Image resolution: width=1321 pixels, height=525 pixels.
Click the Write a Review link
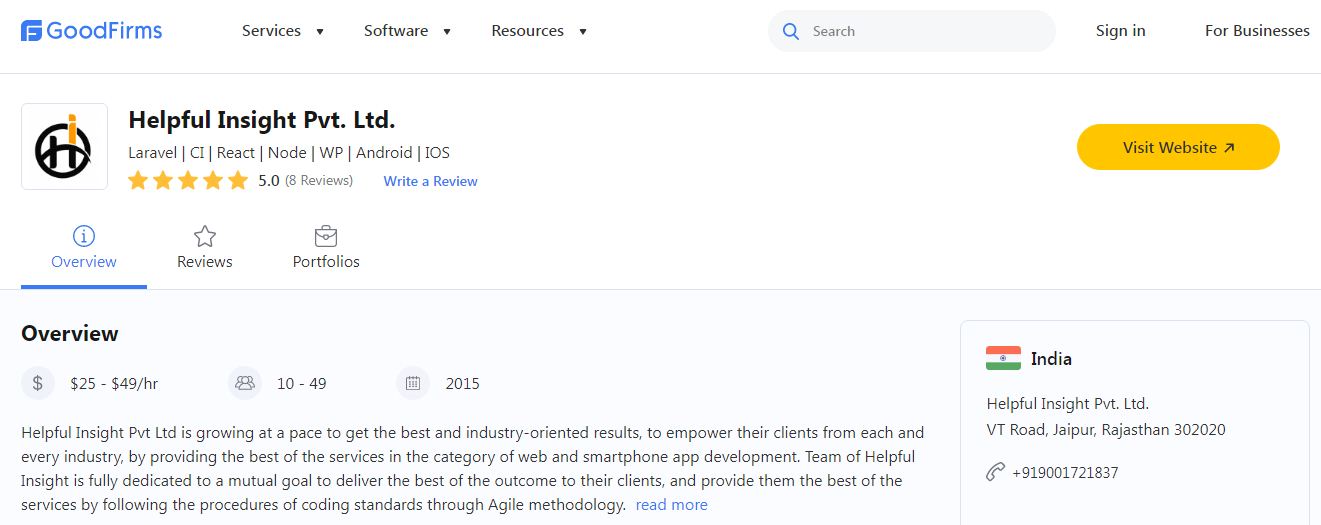coord(431,181)
